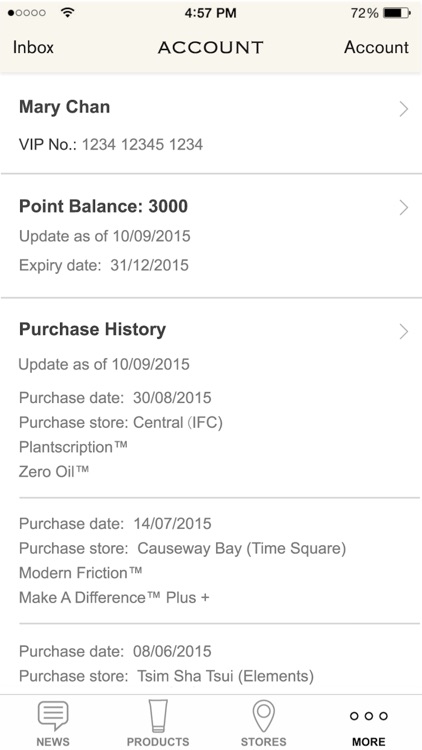
Task: Open the Point Balance: 3000 row
Action: [211, 236]
